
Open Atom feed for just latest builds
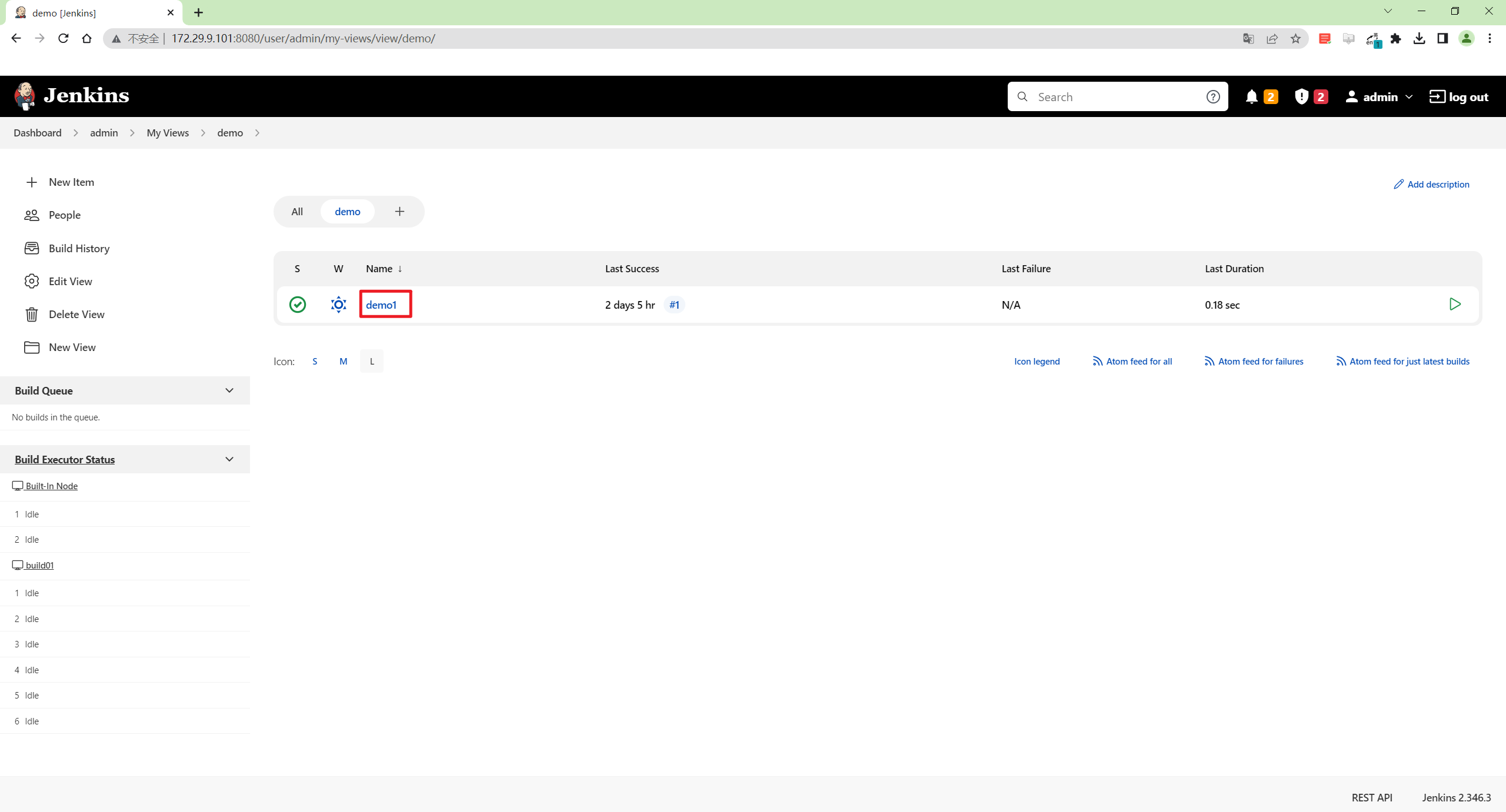1402,361
